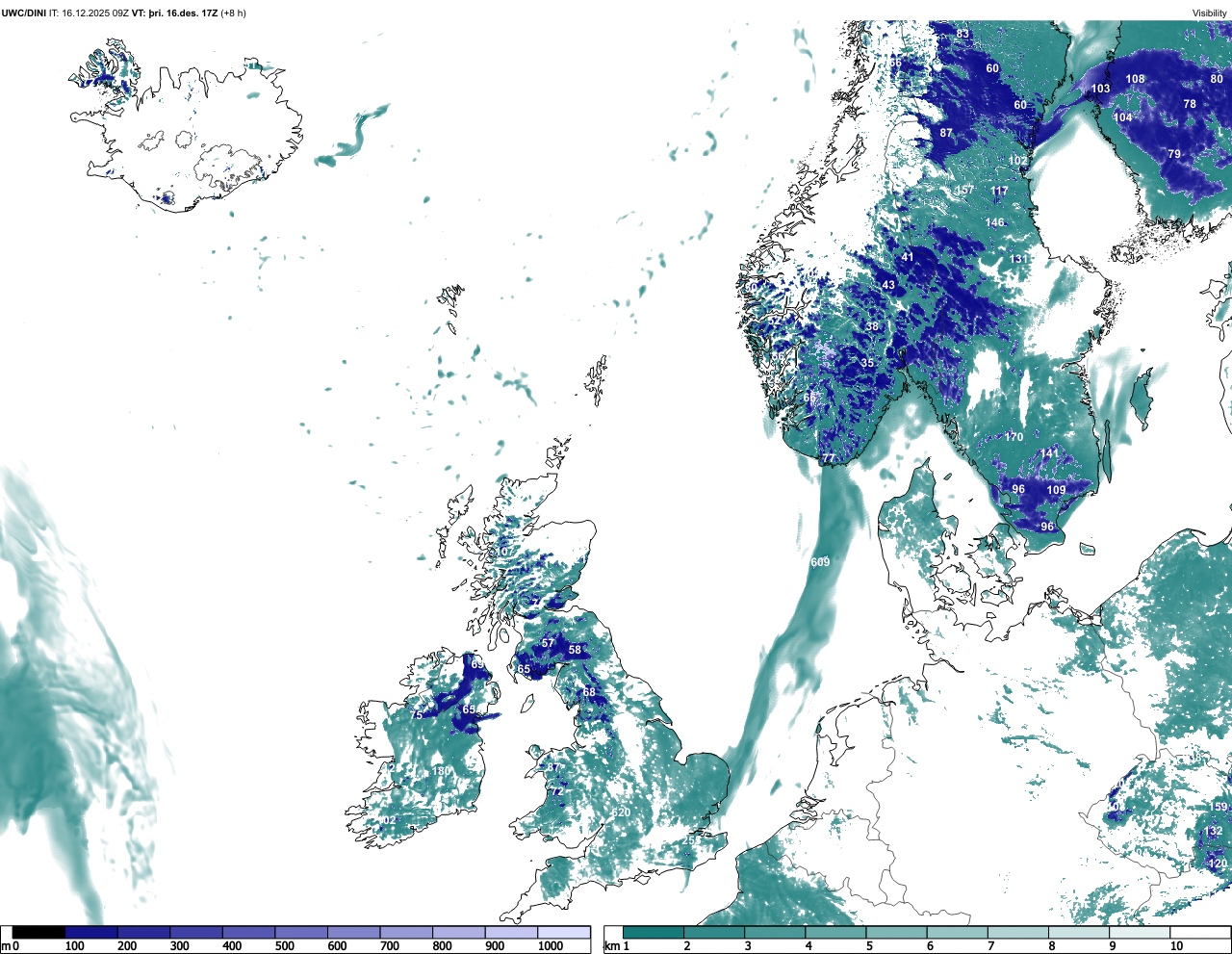Click the '(+8 h)' forecast offset text
The width and height of the screenshot is (1232, 954).
pos(233,13)
